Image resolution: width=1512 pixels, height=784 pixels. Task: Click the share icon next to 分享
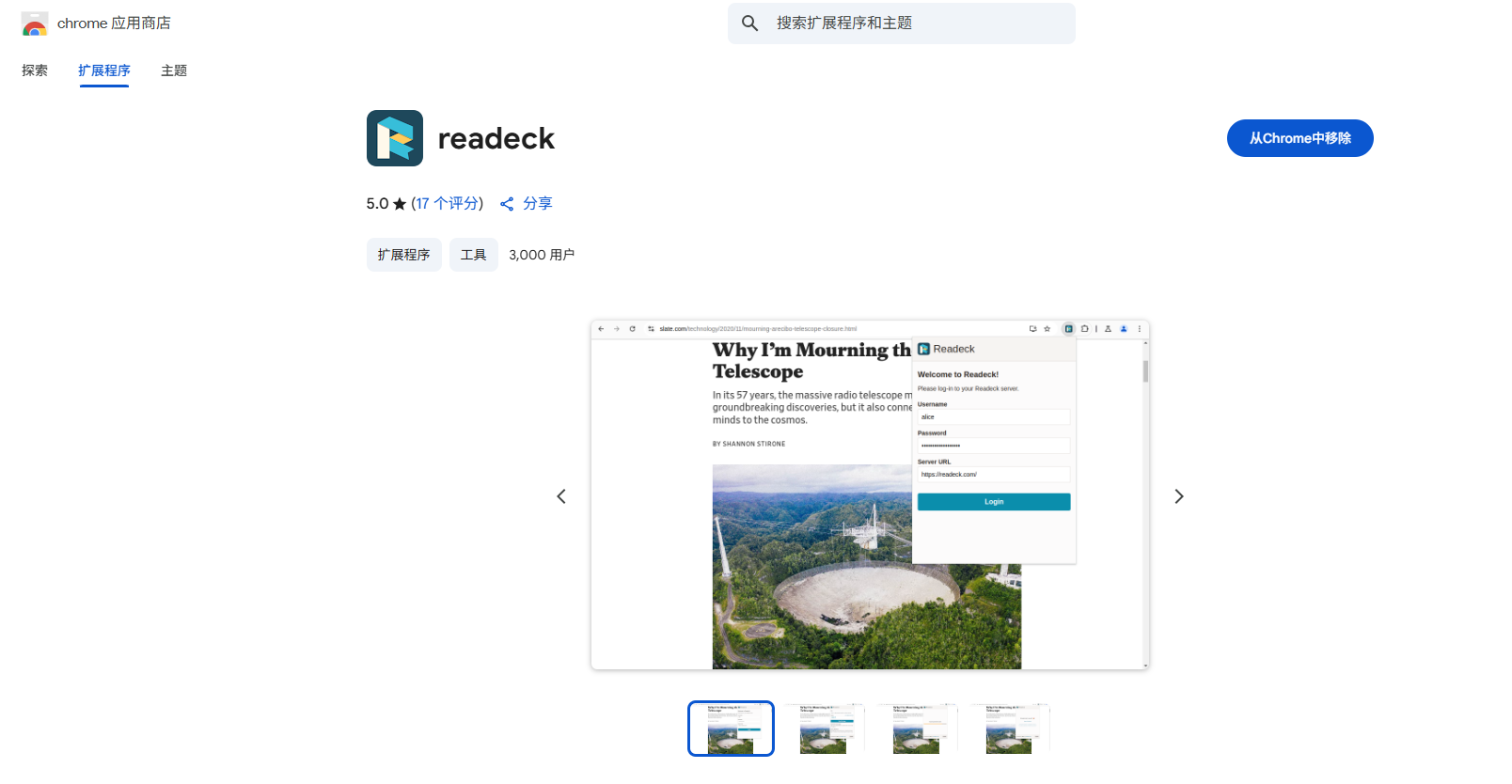coord(507,204)
